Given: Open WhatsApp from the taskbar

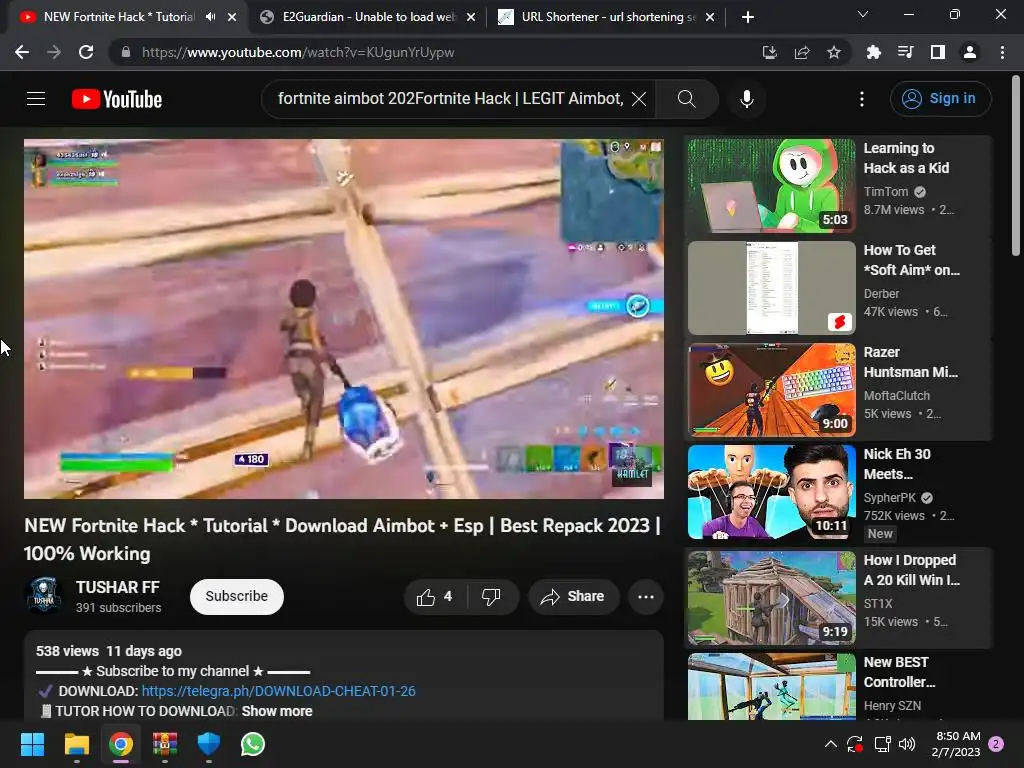Looking at the screenshot, I should (253, 744).
